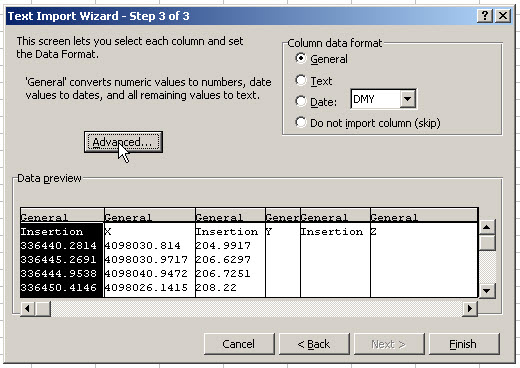Image resolution: width=520 pixels, height=368 pixels.
Task: Click the help question mark icon
Action: coord(485,16)
